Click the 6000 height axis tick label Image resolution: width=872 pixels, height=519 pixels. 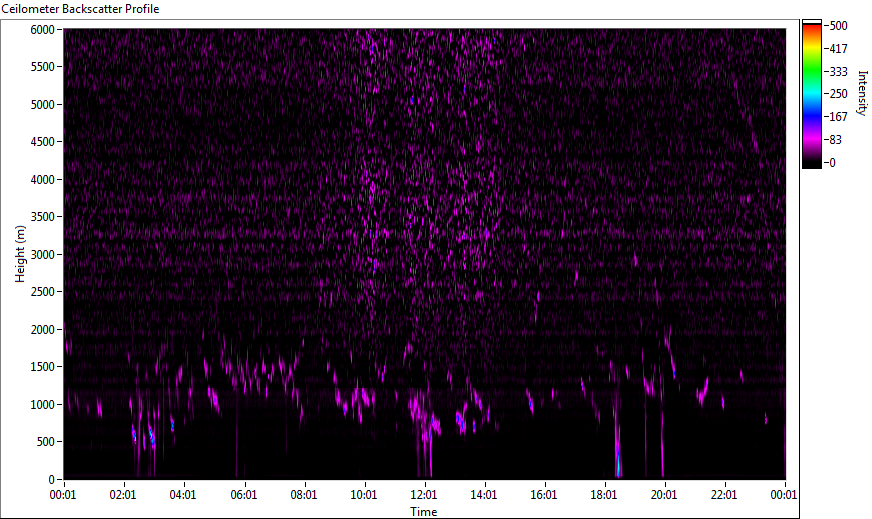coord(42,29)
